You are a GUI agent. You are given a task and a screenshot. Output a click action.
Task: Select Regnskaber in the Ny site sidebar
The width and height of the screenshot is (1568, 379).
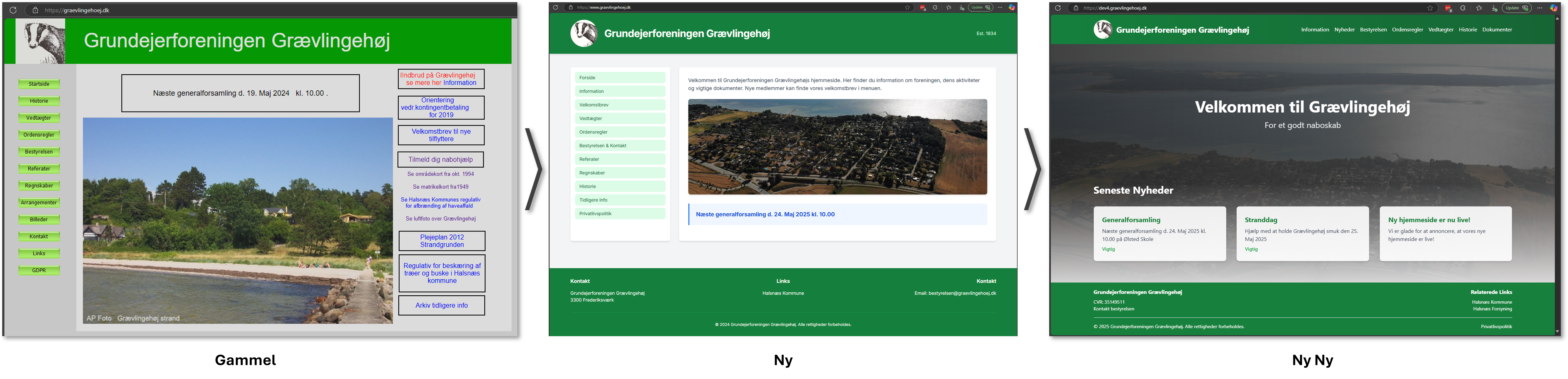point(620,173)
